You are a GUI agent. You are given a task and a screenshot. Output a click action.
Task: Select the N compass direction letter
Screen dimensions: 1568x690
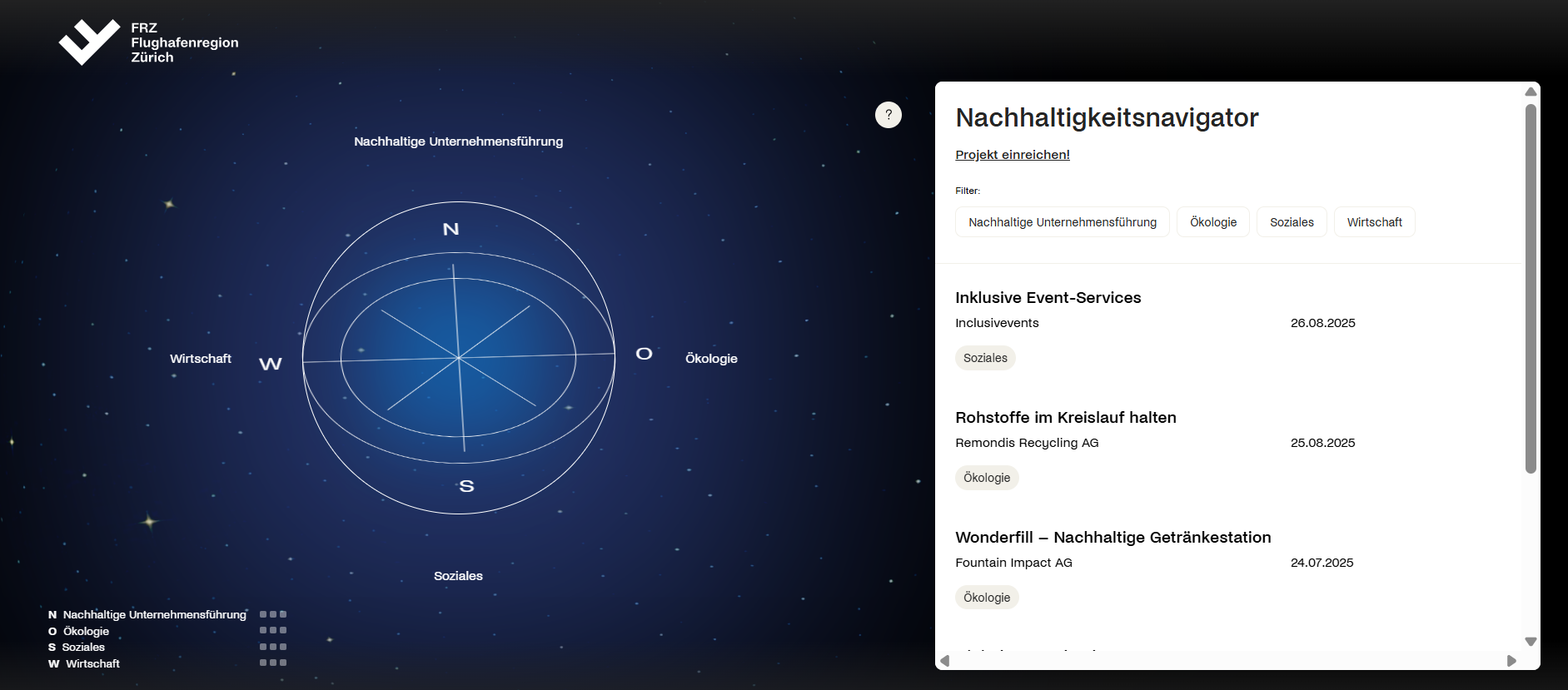tap(450, 229)
